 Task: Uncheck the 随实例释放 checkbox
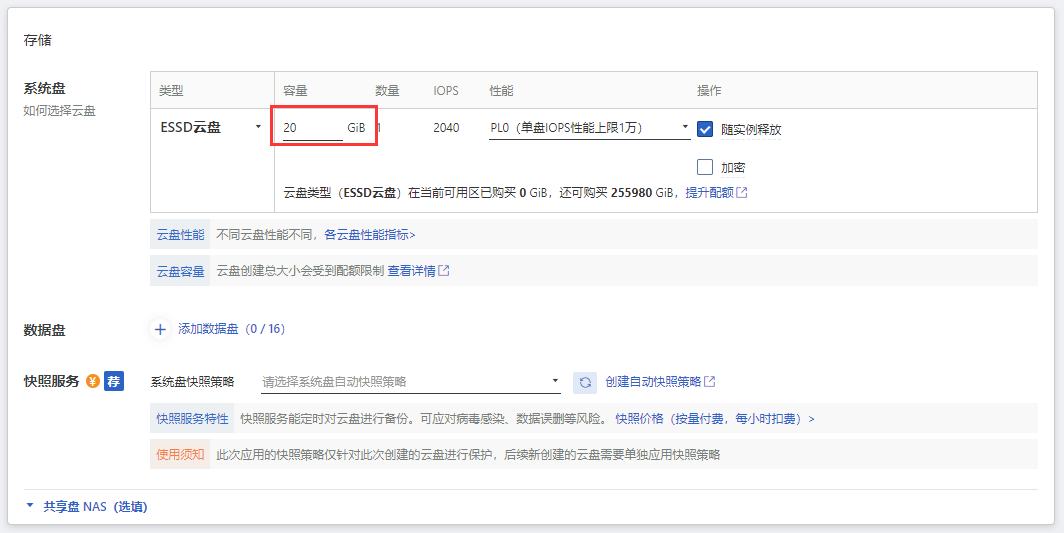705,129
